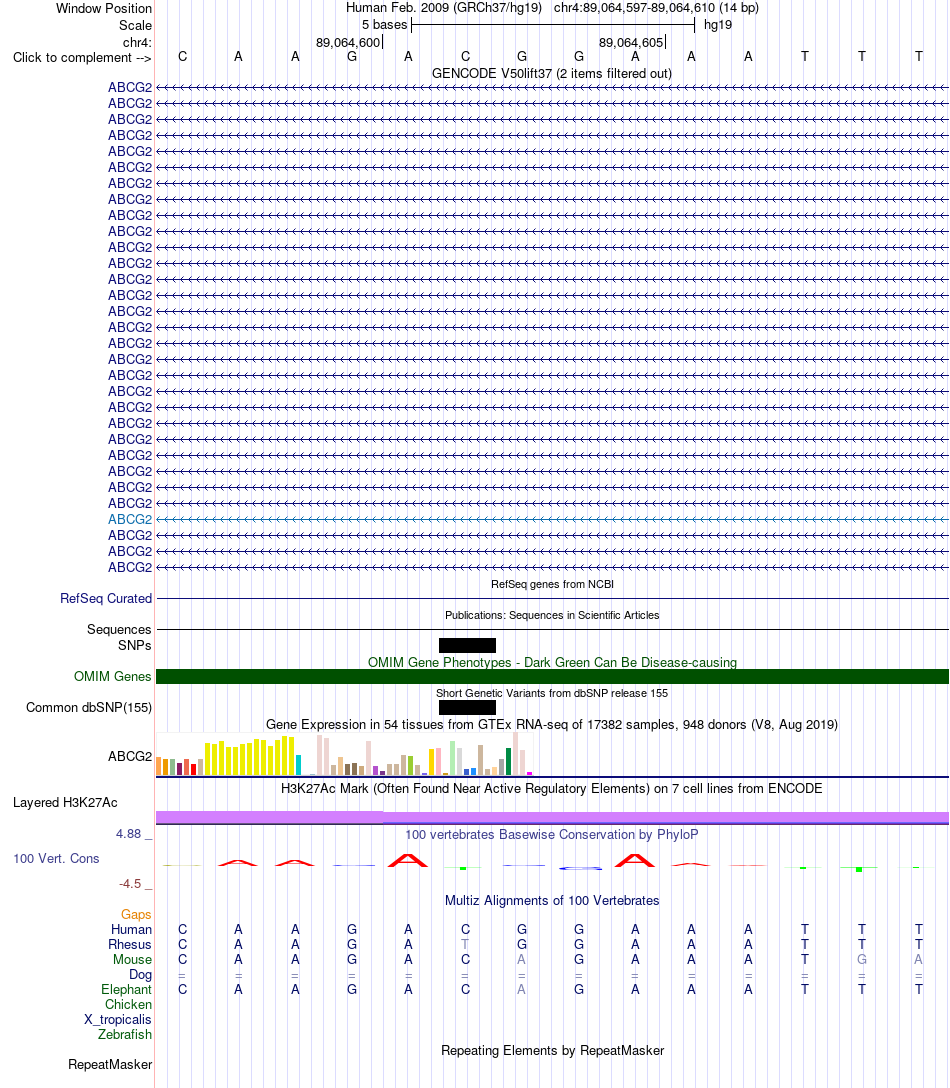Click the purple Layered H3K27Ac signal bar
The height and width of the screenshot is (1088, 950).
(x=552, y=817)
